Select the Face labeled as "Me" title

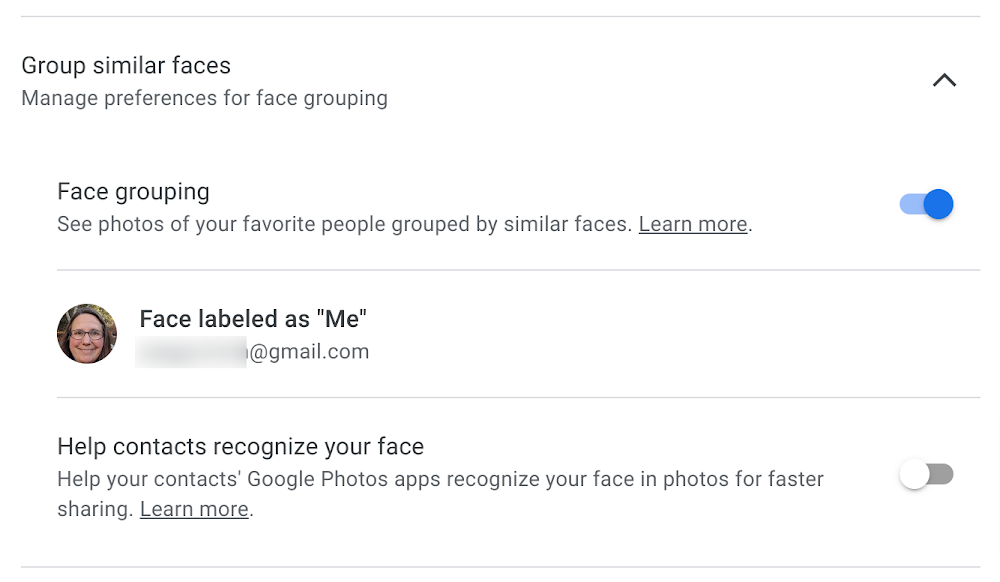[x=253, y=319]
